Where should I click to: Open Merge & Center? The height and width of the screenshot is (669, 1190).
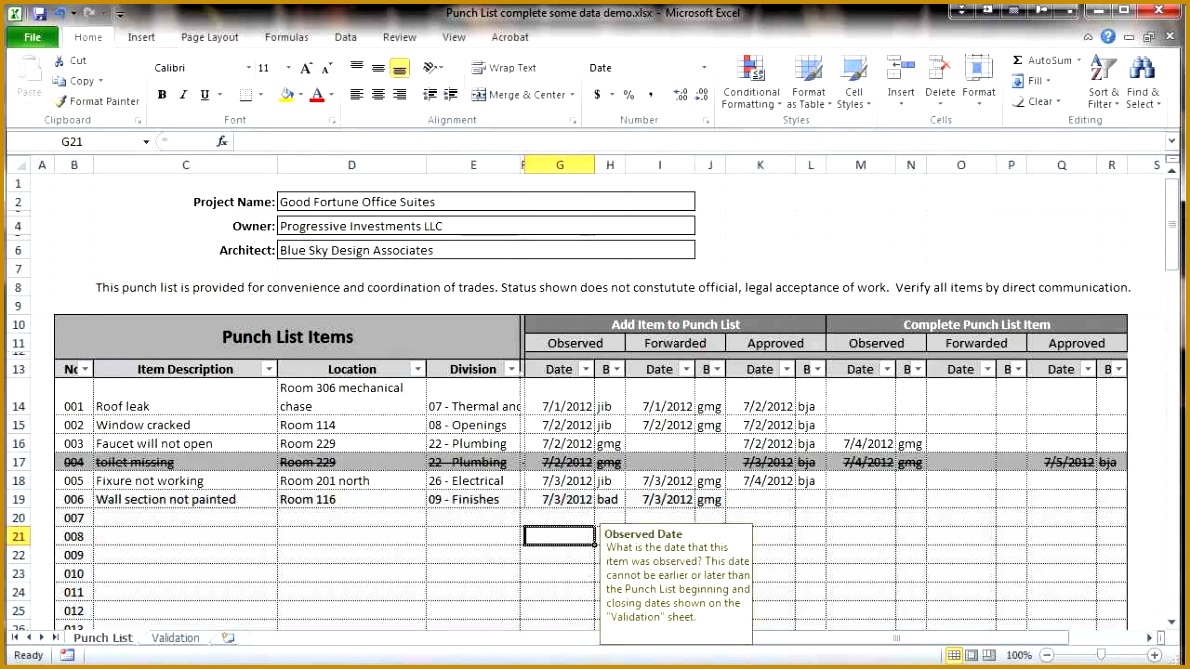point(519,95)
